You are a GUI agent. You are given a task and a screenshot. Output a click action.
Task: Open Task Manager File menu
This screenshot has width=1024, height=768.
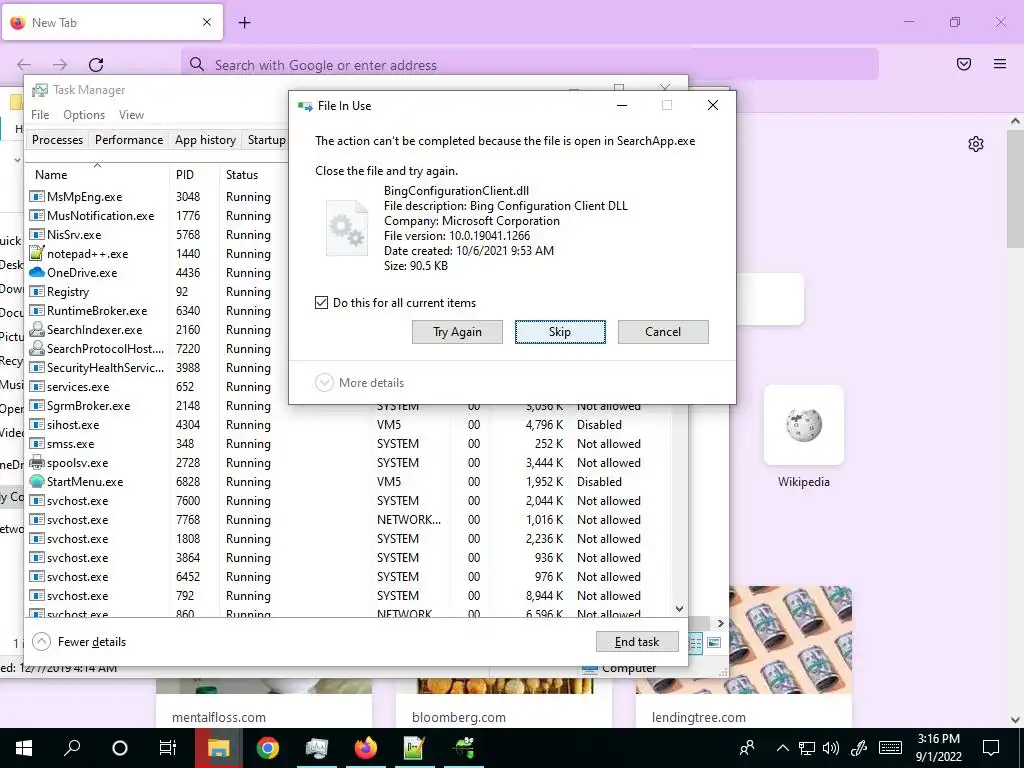click(x=40, y=114)
